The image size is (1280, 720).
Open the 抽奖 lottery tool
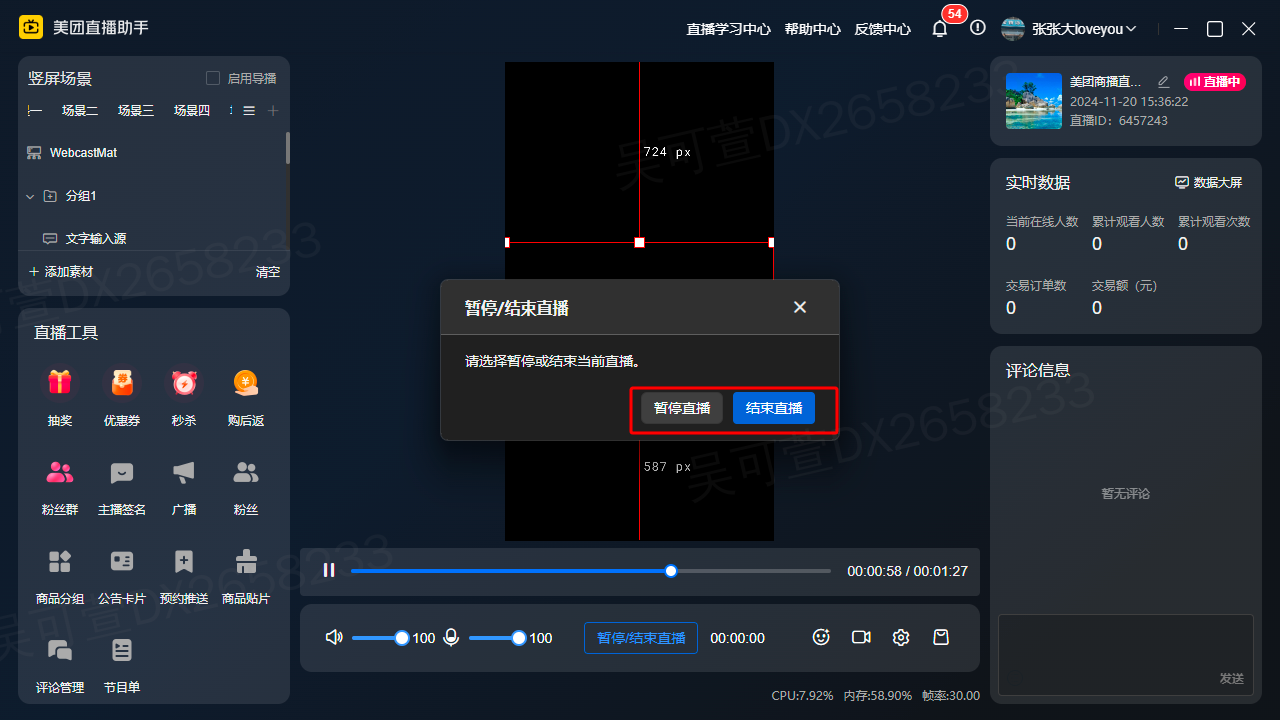pyautogui.click(x=60, y=384)
